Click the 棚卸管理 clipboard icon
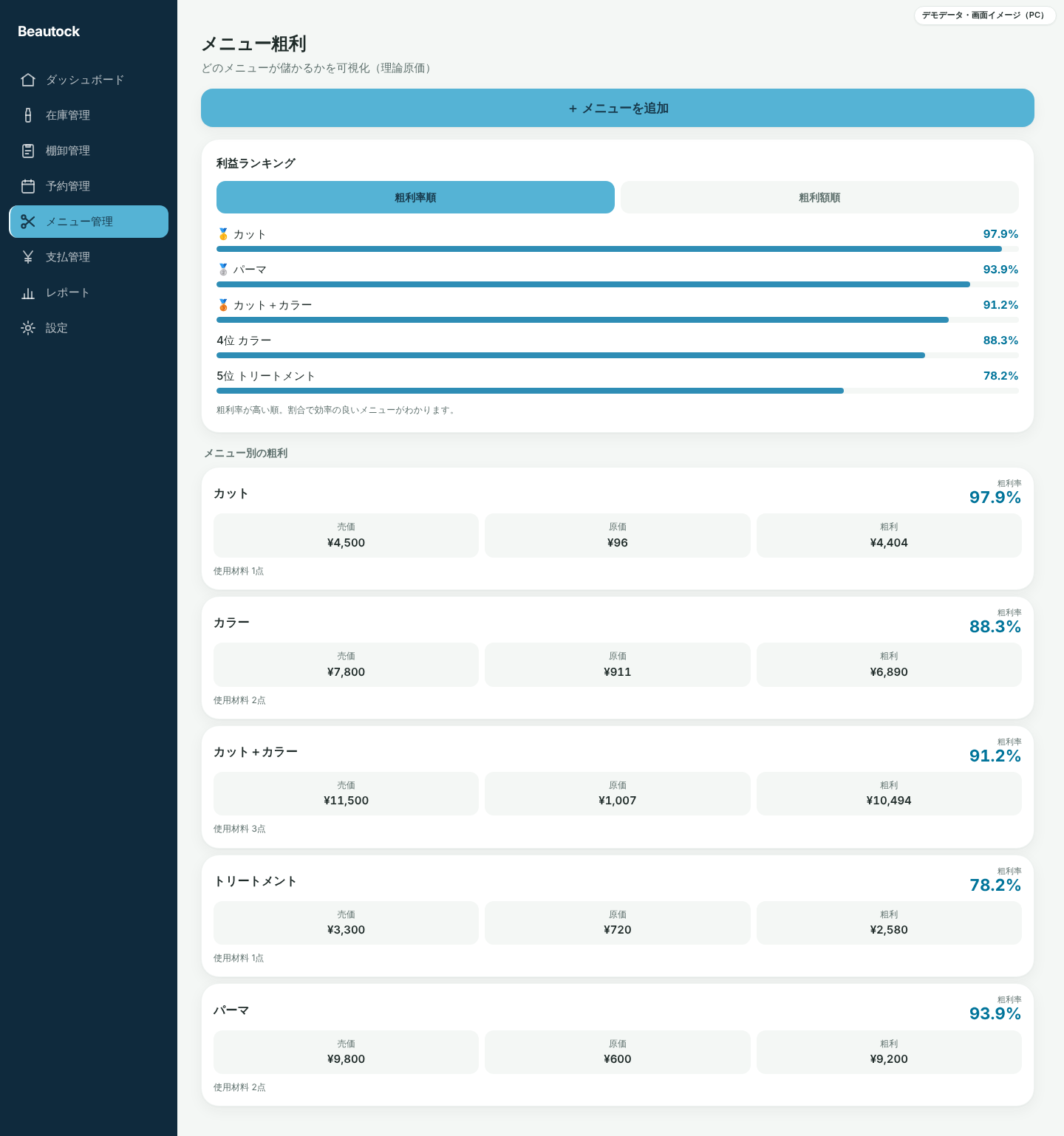The image size is (1064, 1136). [28, 151]
